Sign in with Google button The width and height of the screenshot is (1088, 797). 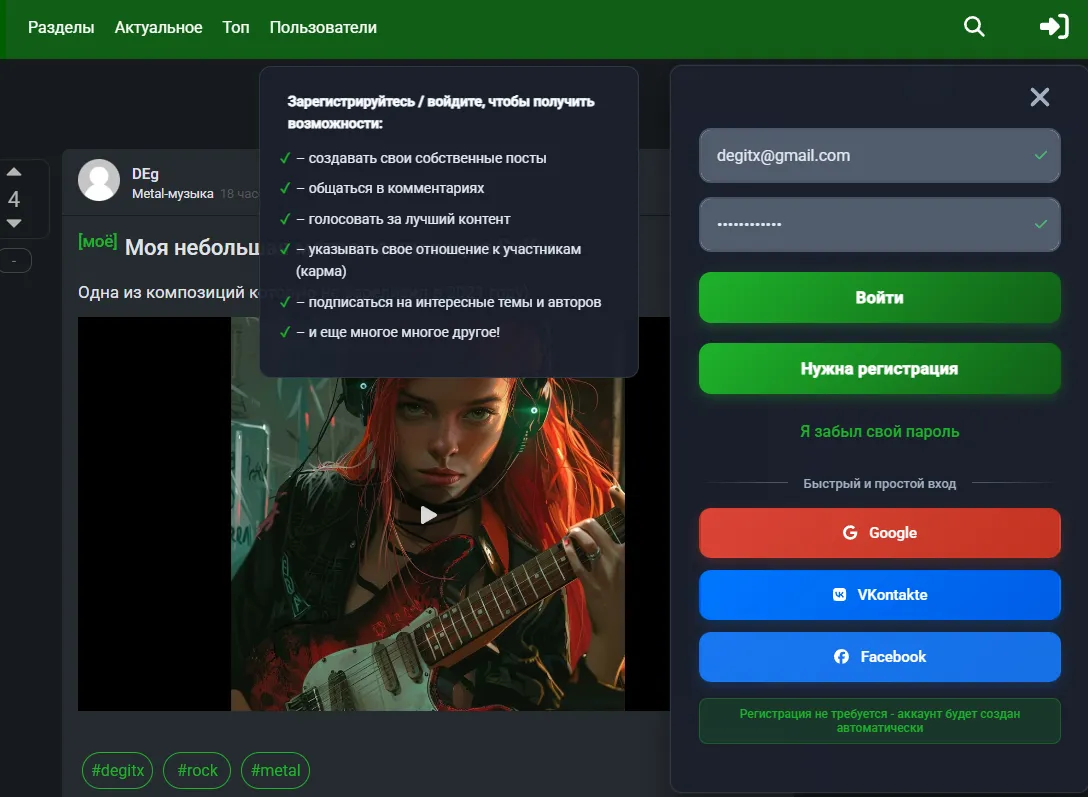pos(879,533)
